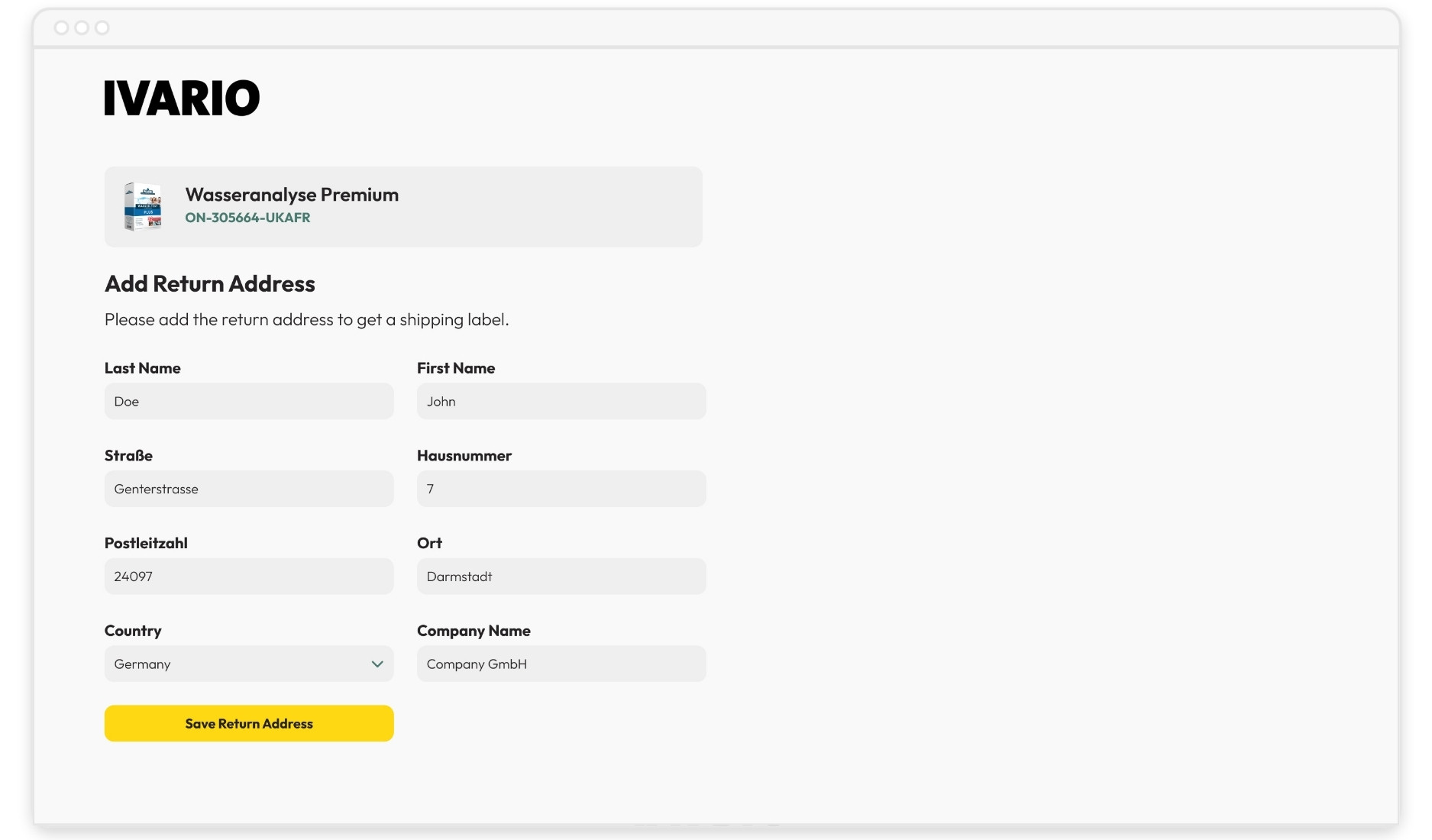Screen dimensions: 1432x840
Task: Select the Hausnummer input field
Action: [561, 489]
